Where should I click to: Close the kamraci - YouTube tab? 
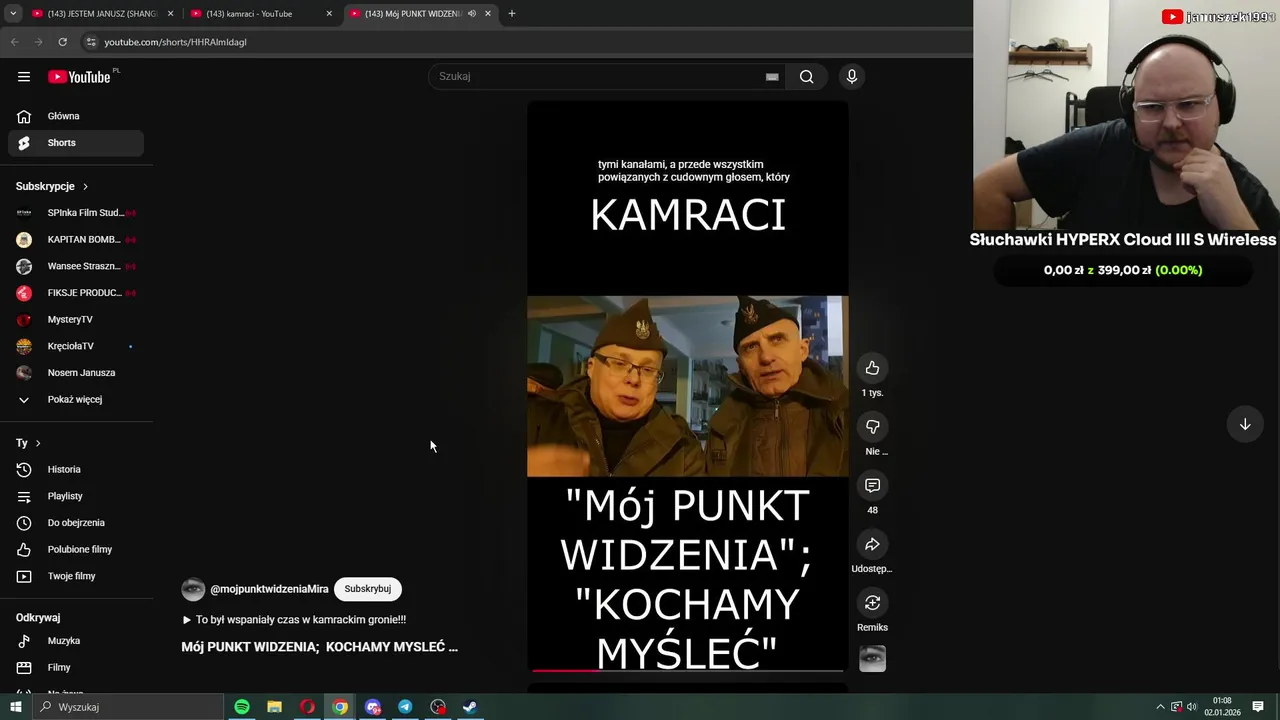tap(329, 14)
